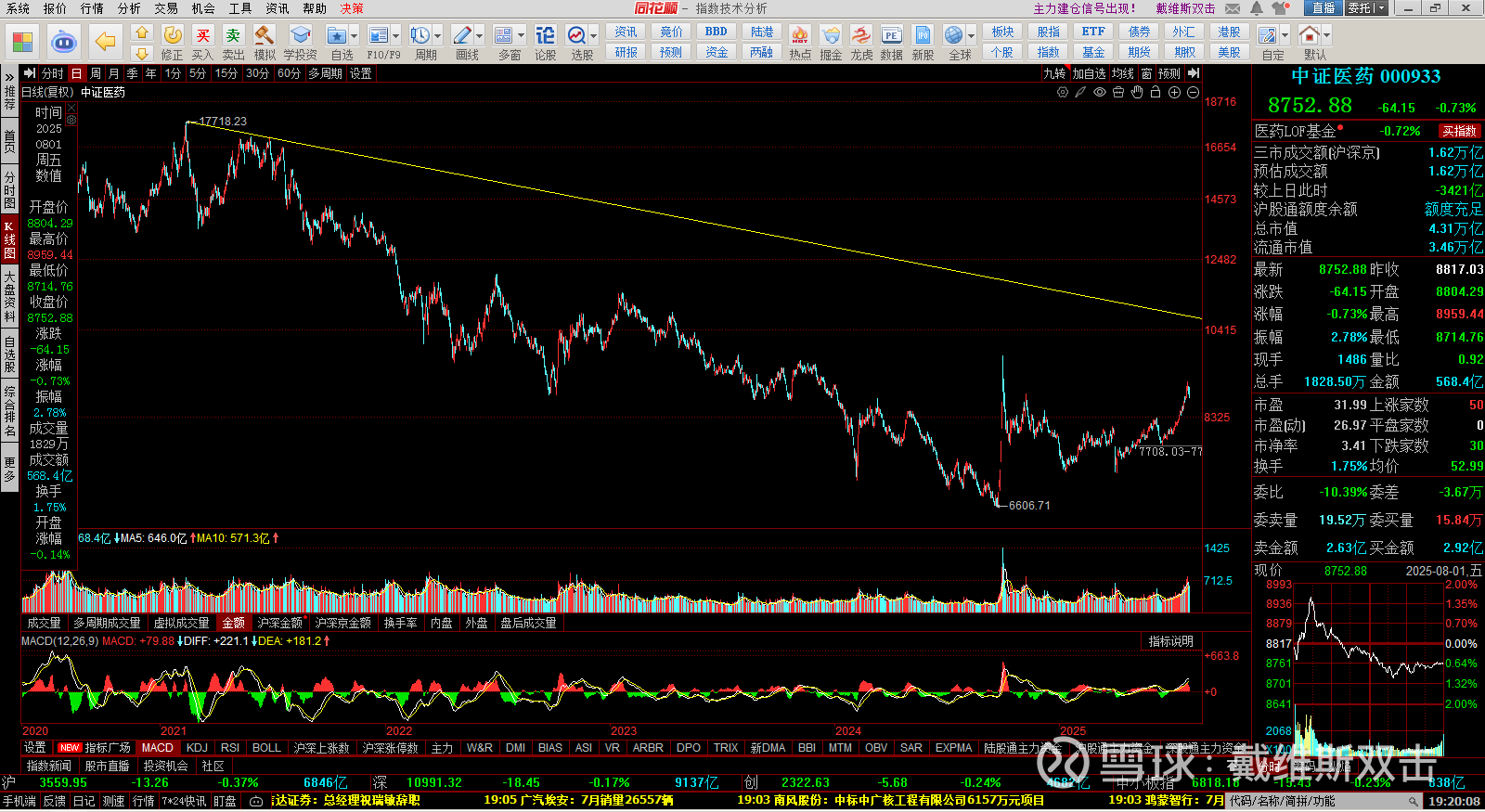Image resolution: width=1485 pixels, height=812 pixels.
Task: Expand the 选股 dropdown arrow
Action: point(594,36)
